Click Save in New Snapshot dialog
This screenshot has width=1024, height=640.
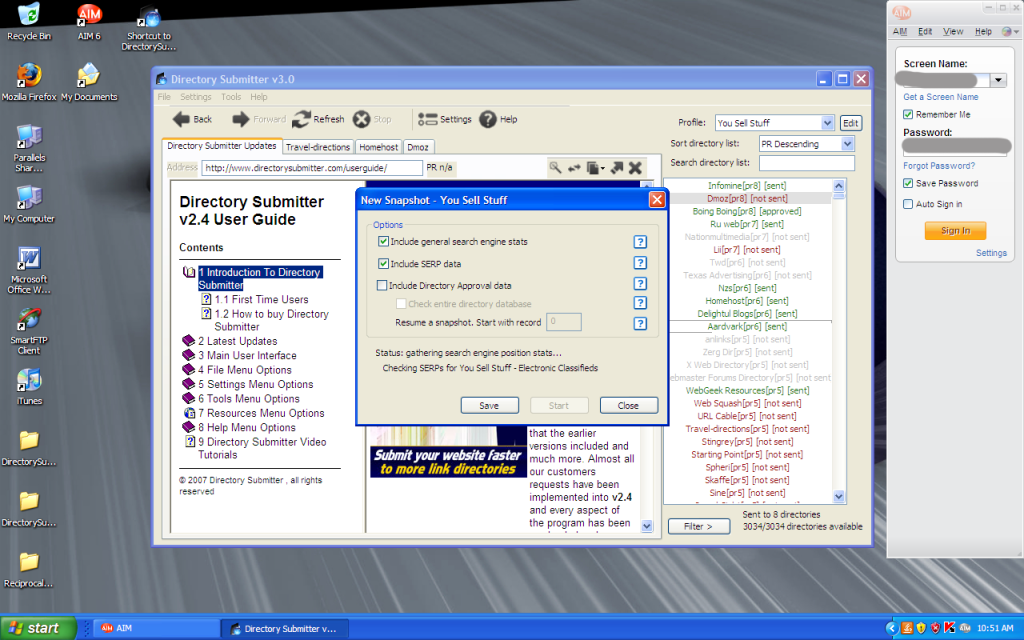[x=489, y=406]
